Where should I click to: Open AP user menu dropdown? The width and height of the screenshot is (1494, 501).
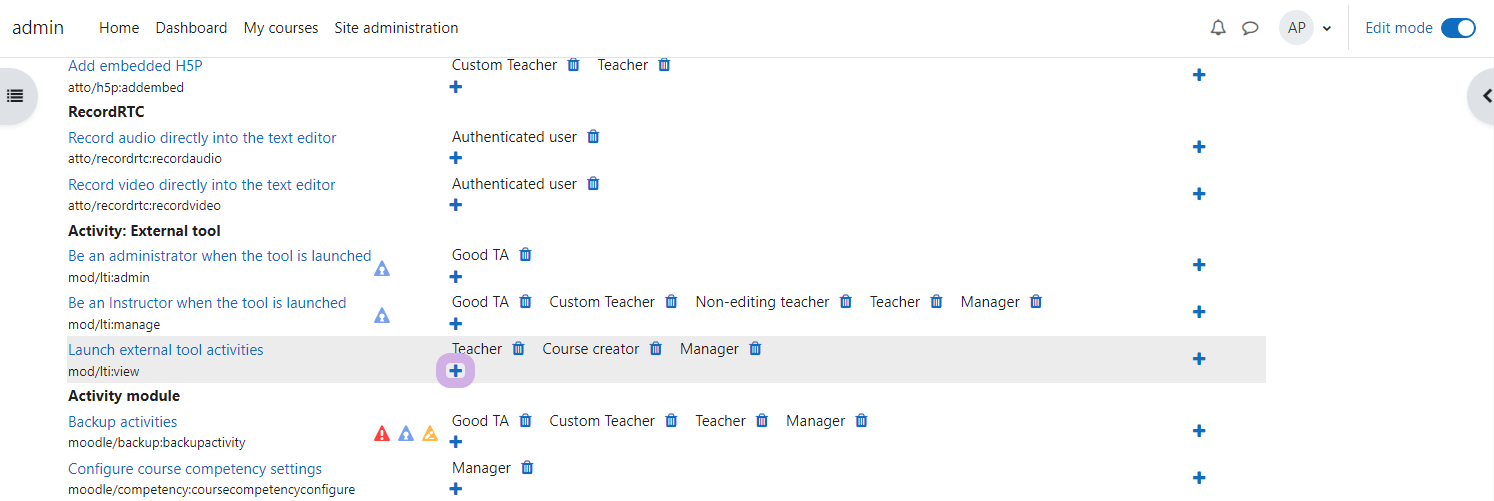pos(1305,28)
